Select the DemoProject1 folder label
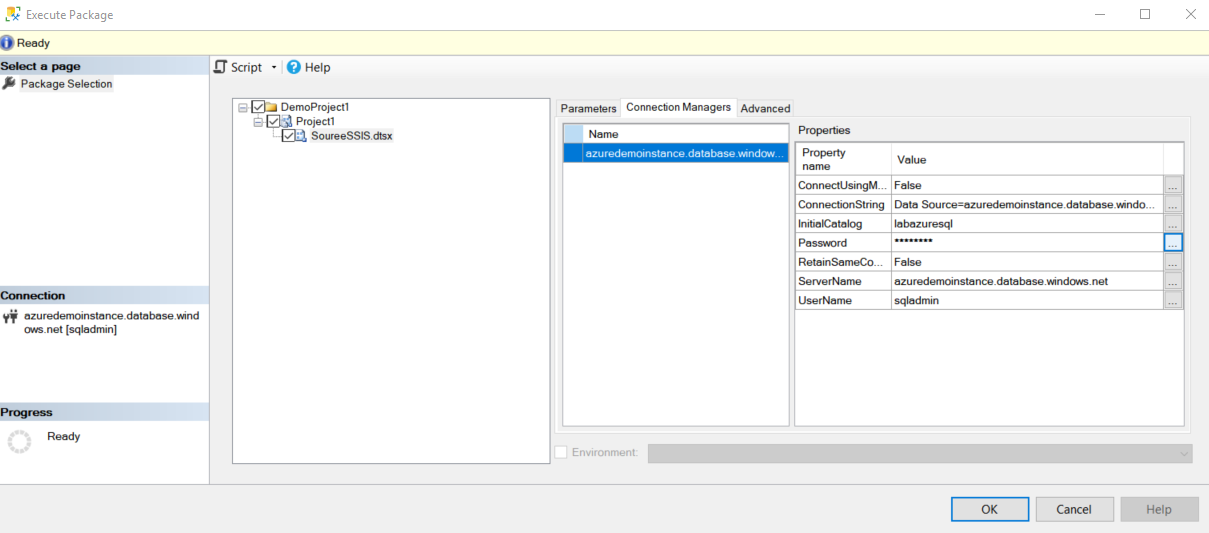 tap(315, 107)
